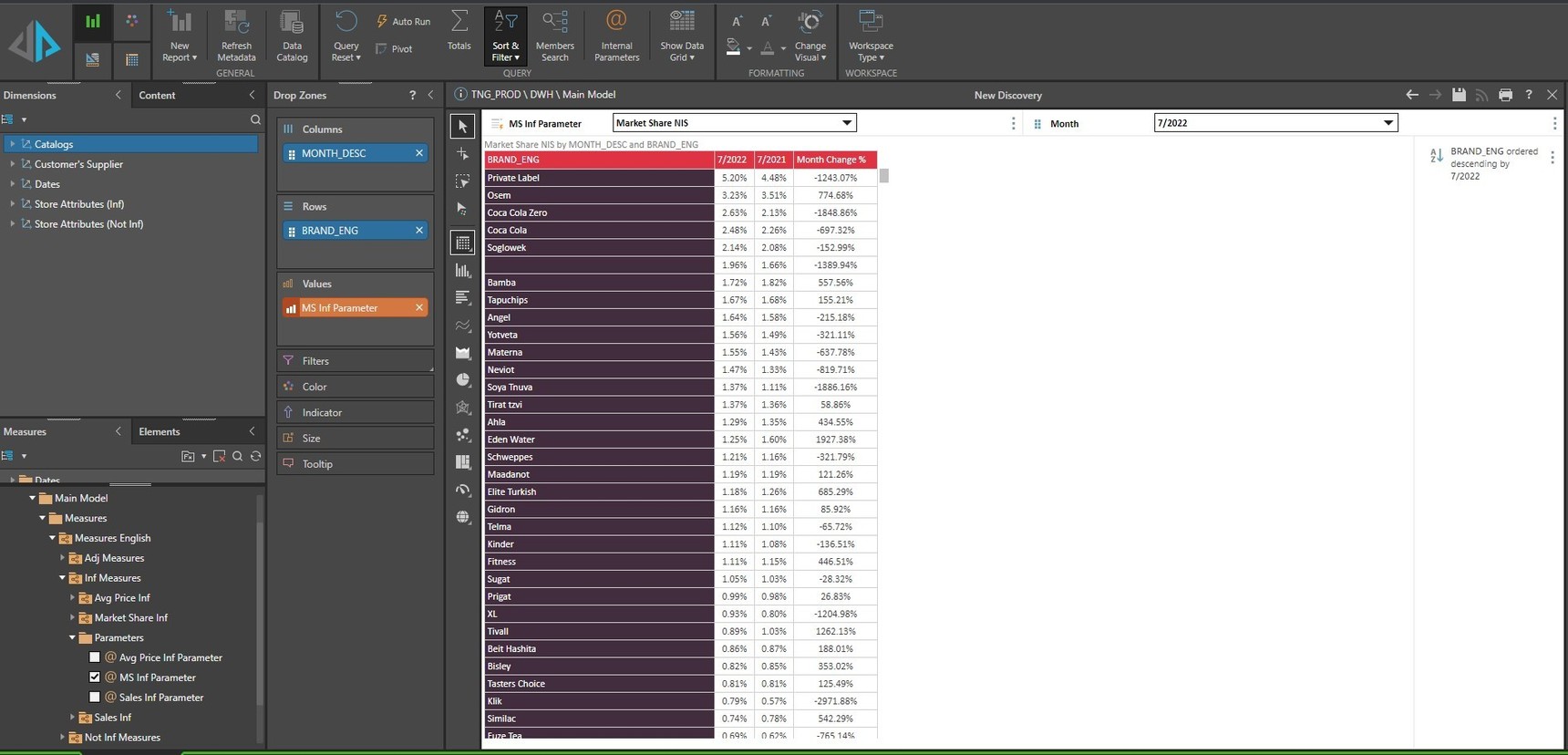This screenshot has height=755, width=1568.
Task: Switch to the Elements tab
Action: [160, 431]
